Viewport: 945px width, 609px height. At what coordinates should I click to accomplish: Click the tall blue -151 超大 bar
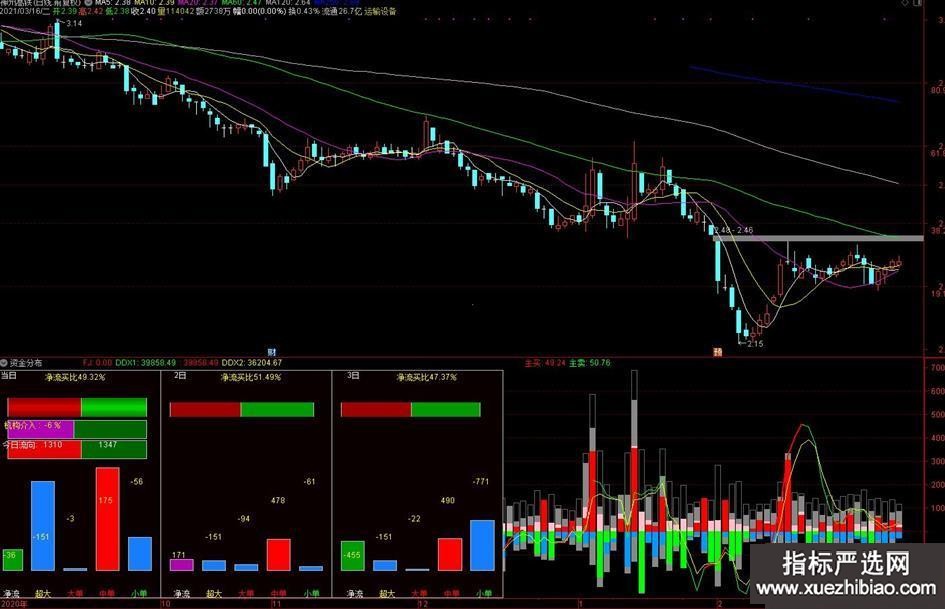(x=42, y=525)
